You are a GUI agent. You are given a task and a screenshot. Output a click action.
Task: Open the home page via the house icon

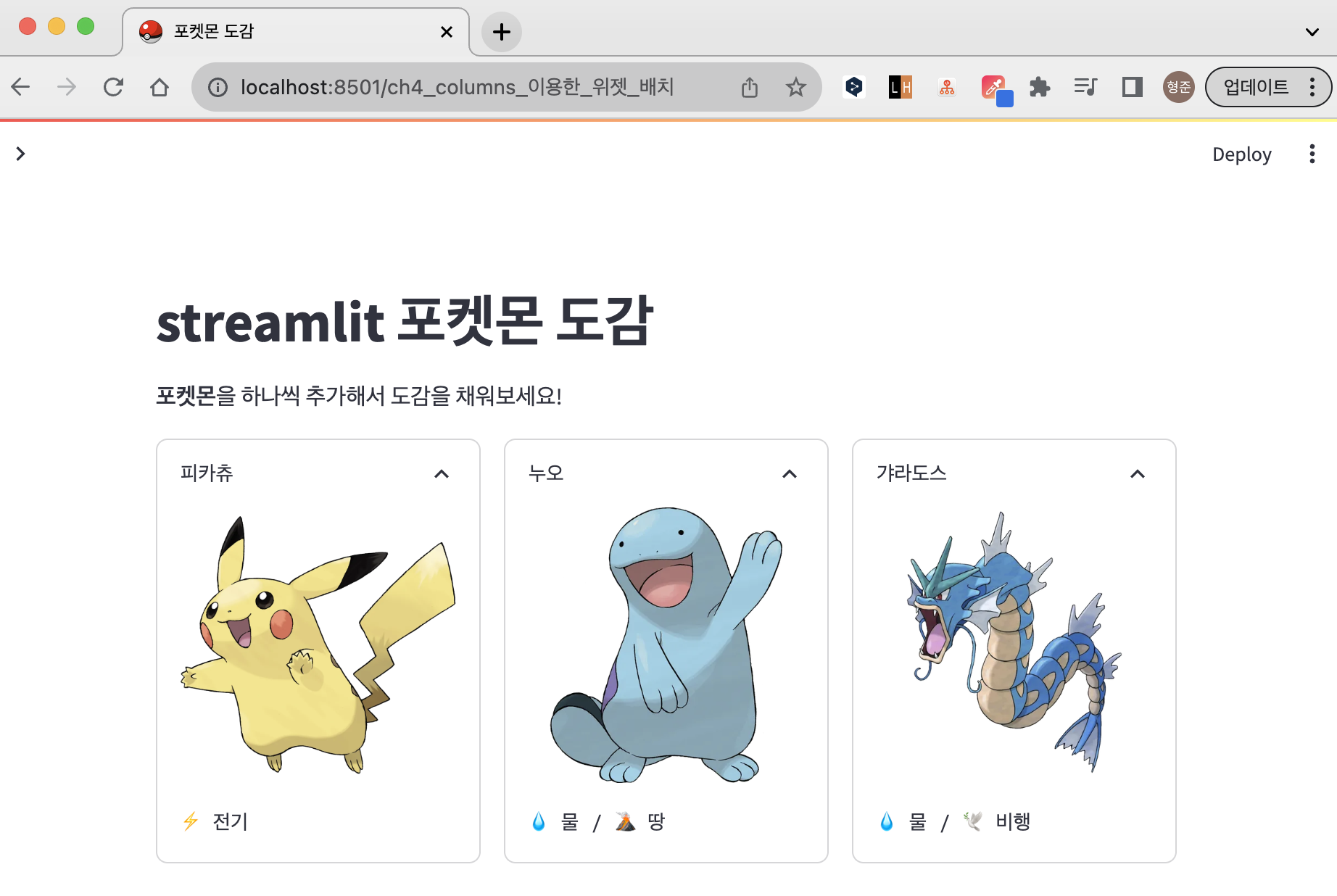point(160,88)
